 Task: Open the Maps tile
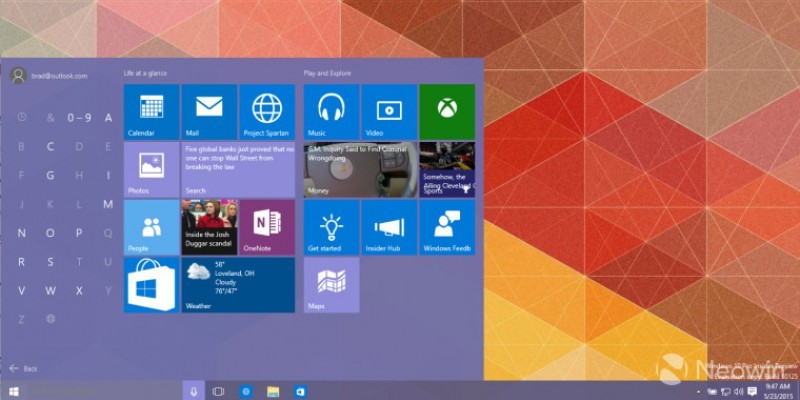[x=332, y=285]
